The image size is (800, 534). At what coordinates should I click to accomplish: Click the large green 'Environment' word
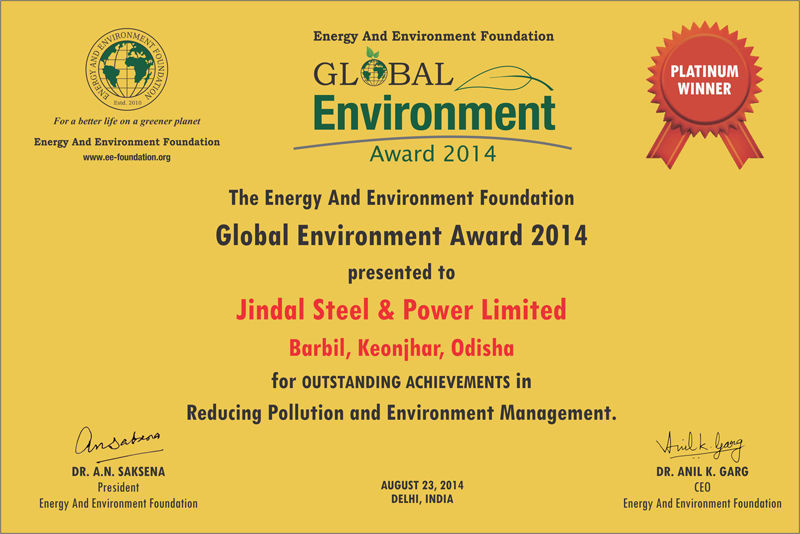(x=434, y=113)
